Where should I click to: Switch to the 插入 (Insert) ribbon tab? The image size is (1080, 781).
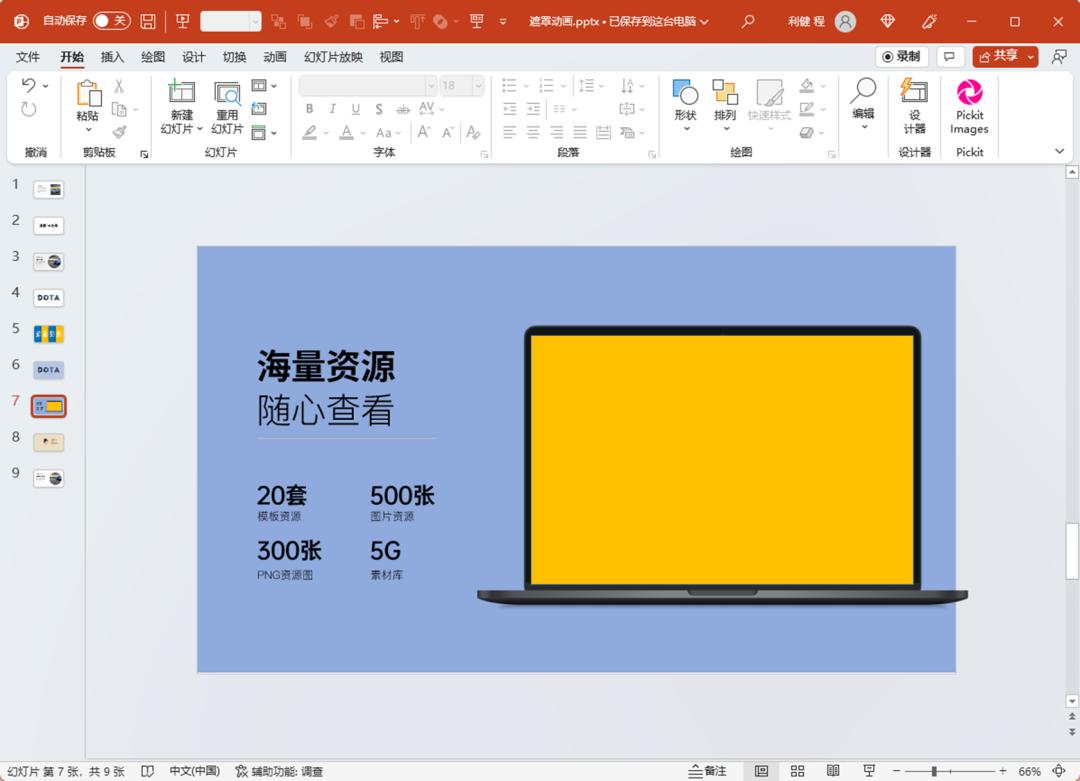click(x=112, y=57)
